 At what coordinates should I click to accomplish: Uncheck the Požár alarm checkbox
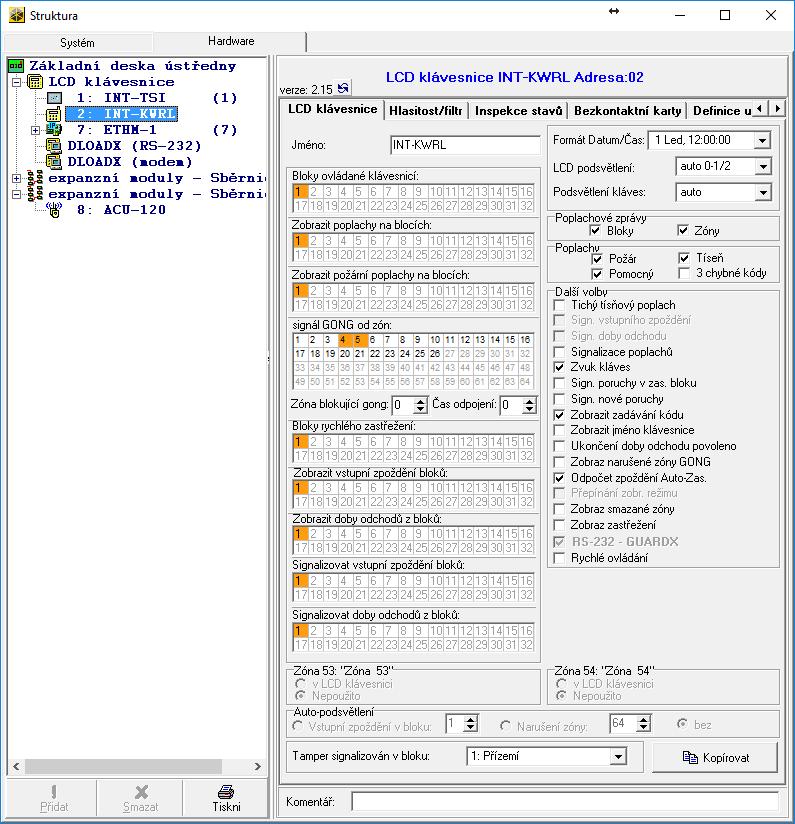597,259
